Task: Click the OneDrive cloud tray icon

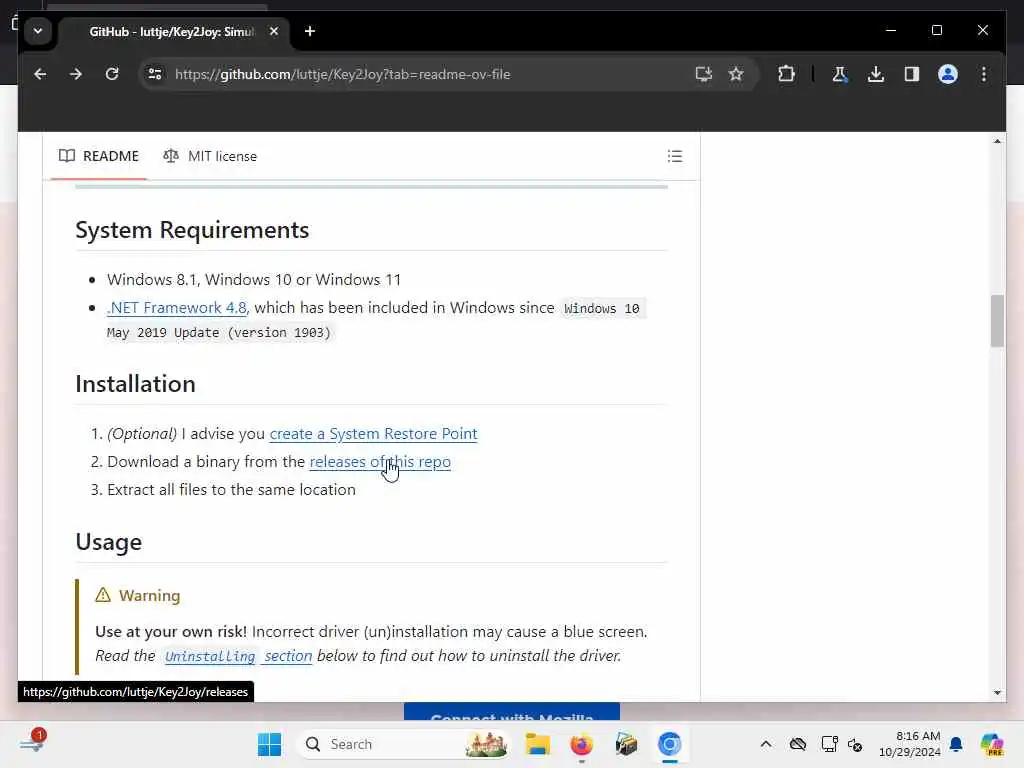Action: pyautogui.click(x=797, y=744)
